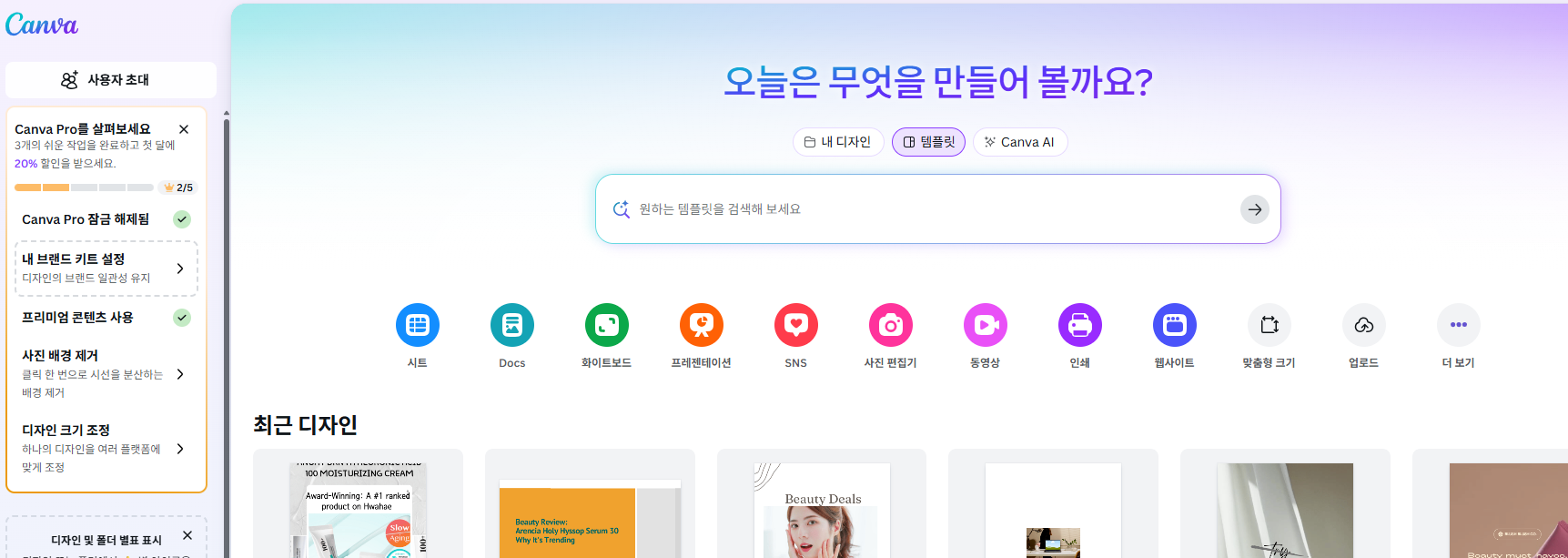Click the SNS heart icon
1568x558 pixels.
(x=796, y=325)
